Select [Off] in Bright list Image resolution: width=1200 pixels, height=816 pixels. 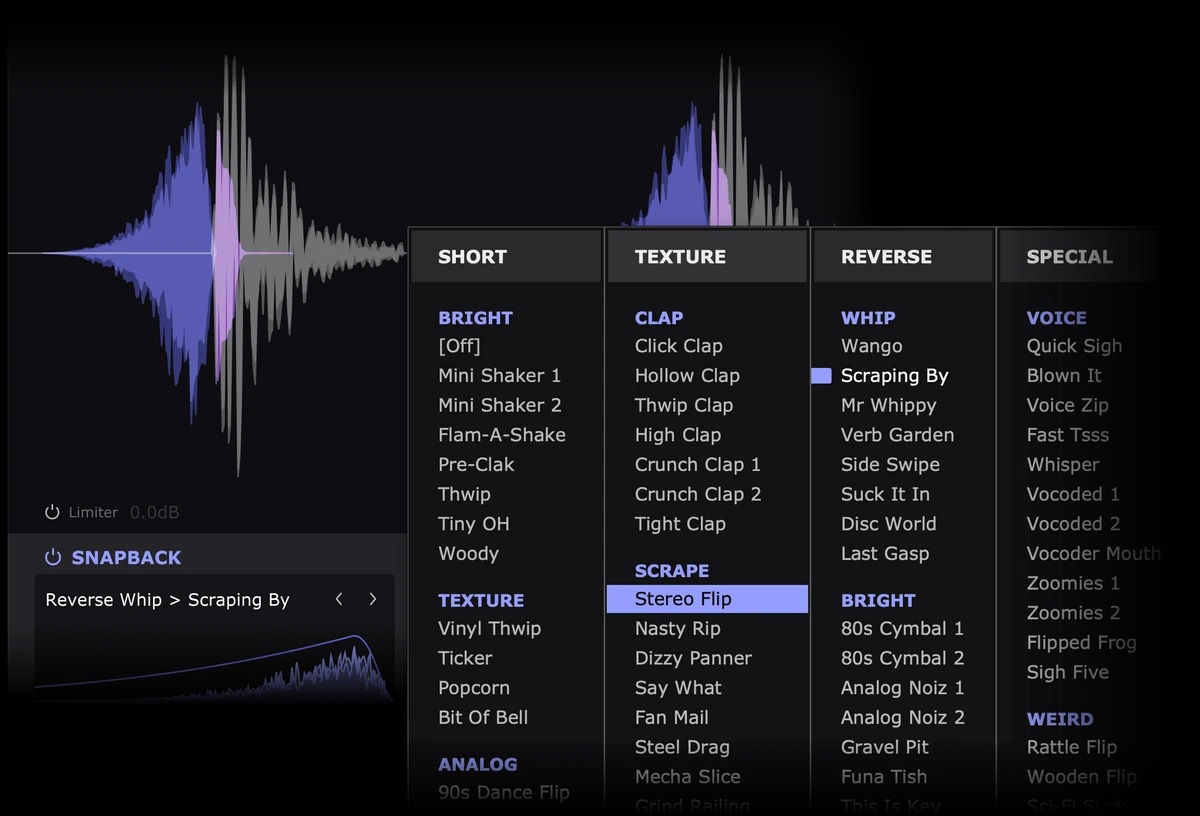[459, 346]
